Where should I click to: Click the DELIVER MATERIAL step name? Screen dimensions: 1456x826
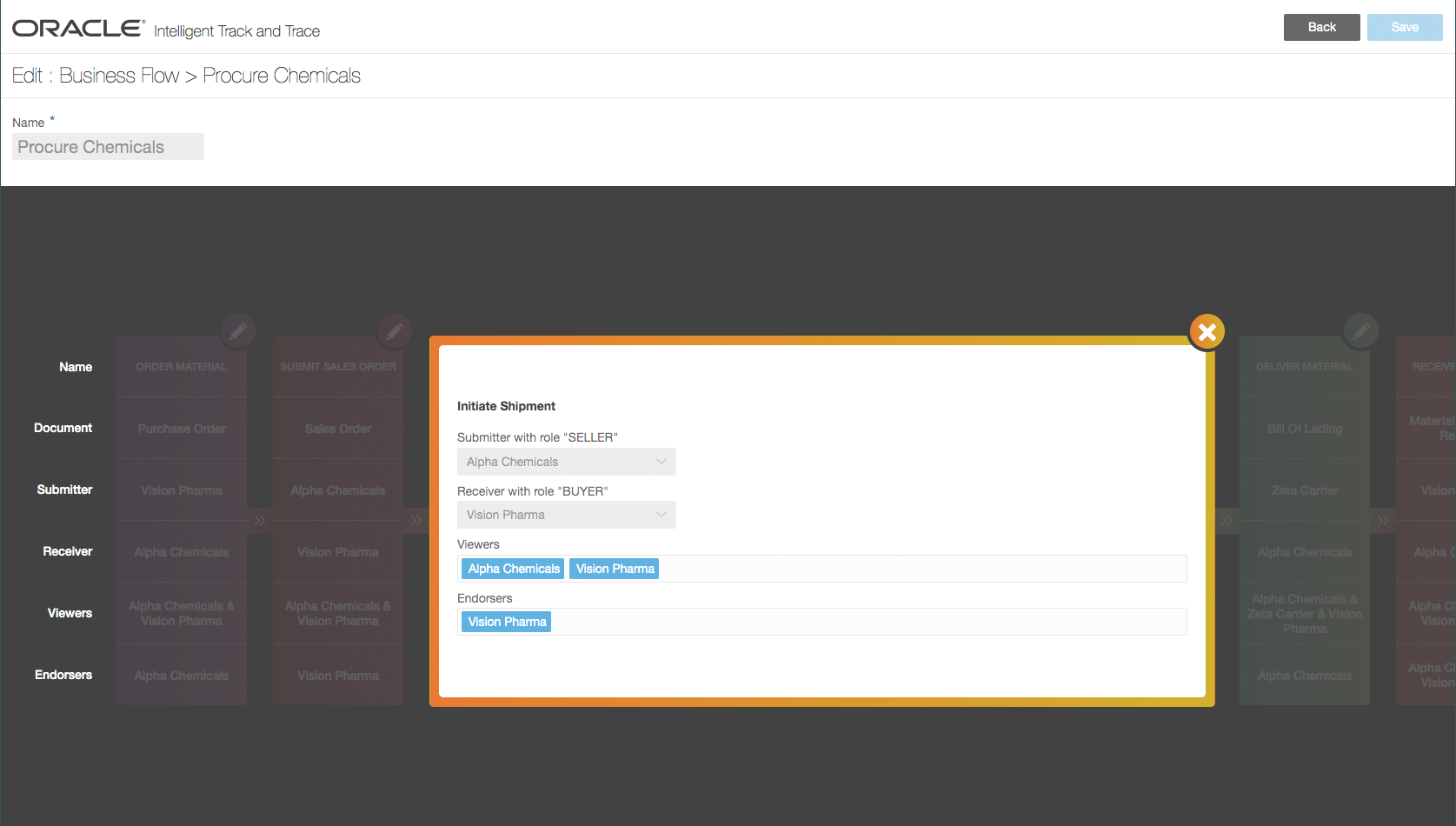point(1305,367)
